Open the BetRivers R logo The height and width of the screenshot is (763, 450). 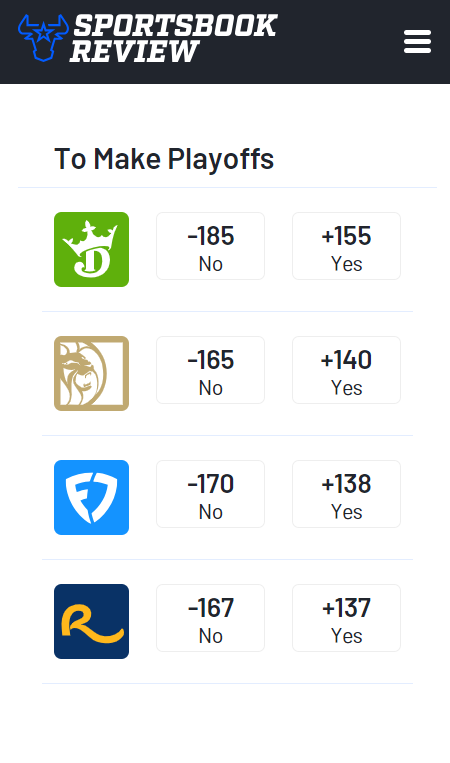tap(91, 621)
